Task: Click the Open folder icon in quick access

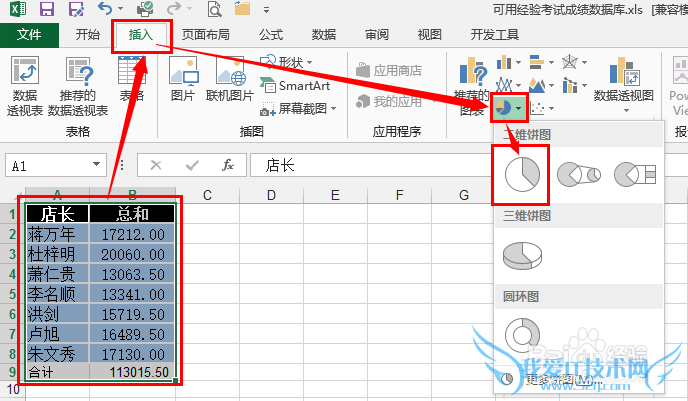Action: point(242,8)
